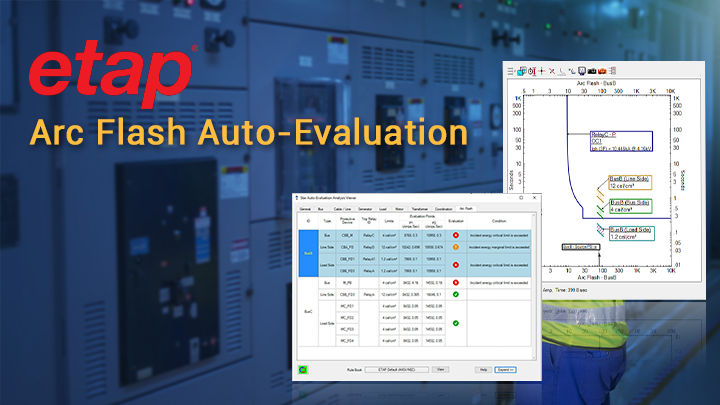Select the Arc Flash tab

coord(466,208)
